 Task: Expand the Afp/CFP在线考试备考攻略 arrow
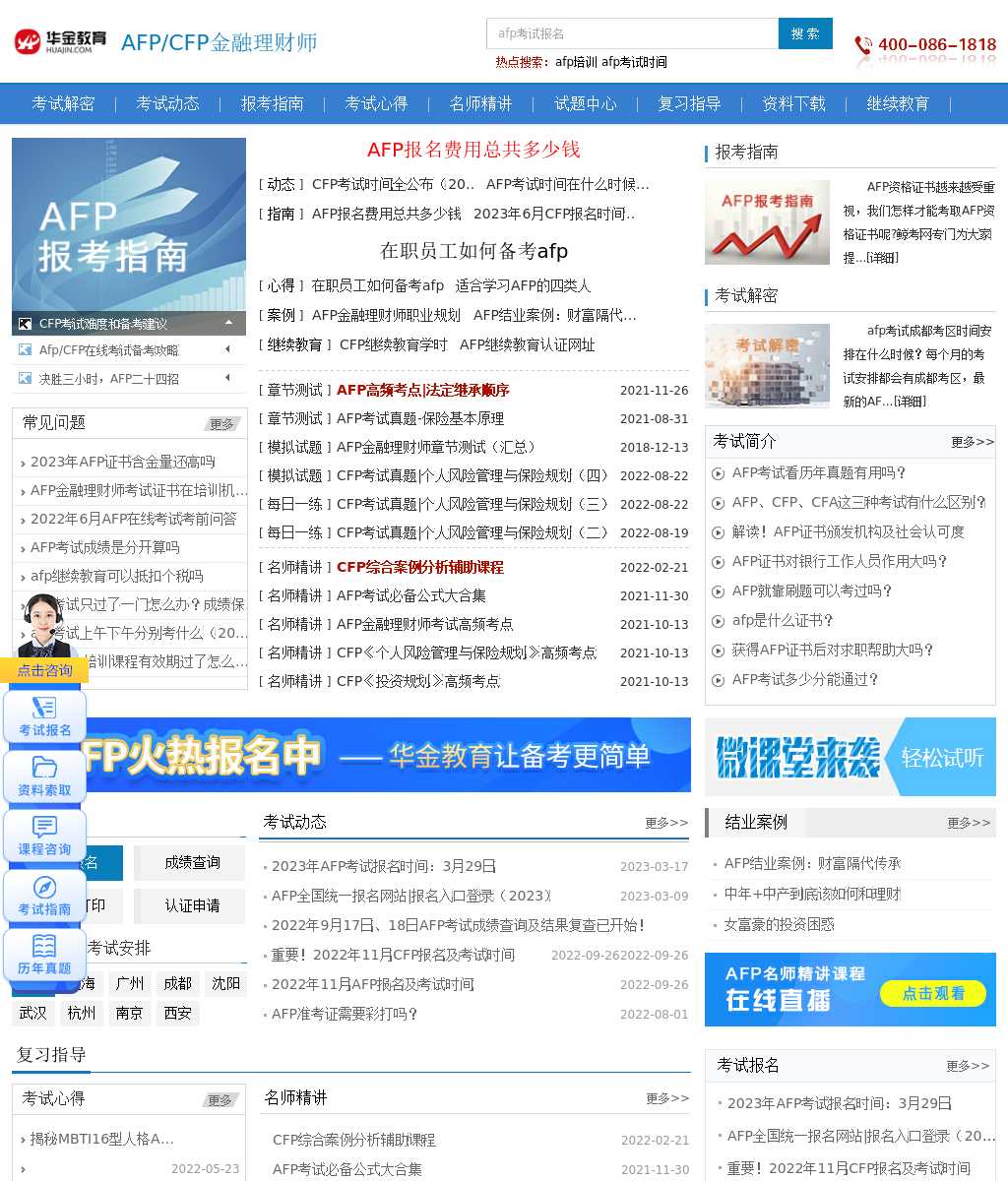[x=228, y=349]
